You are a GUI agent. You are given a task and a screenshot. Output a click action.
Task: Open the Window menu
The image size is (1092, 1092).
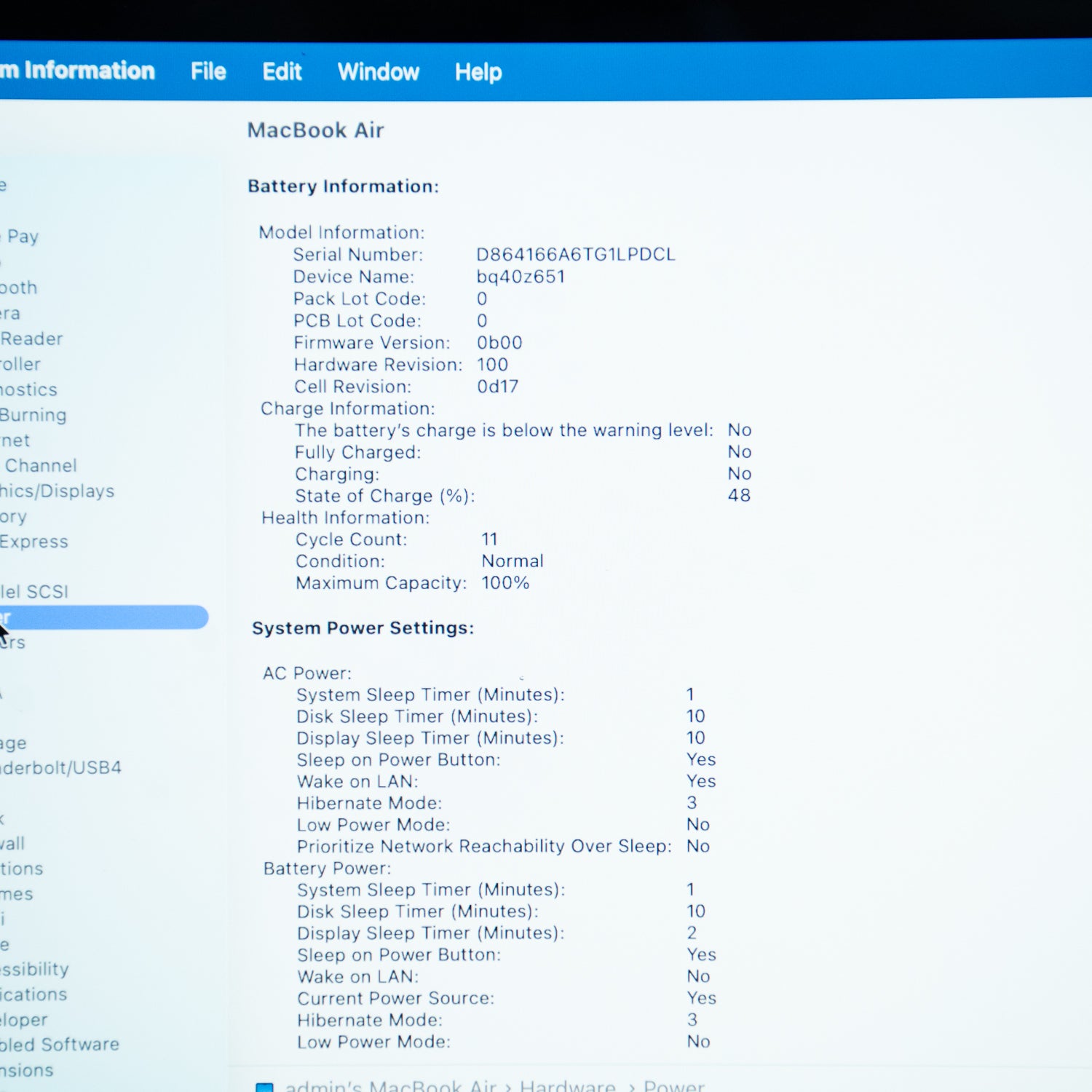click(378, 72)
